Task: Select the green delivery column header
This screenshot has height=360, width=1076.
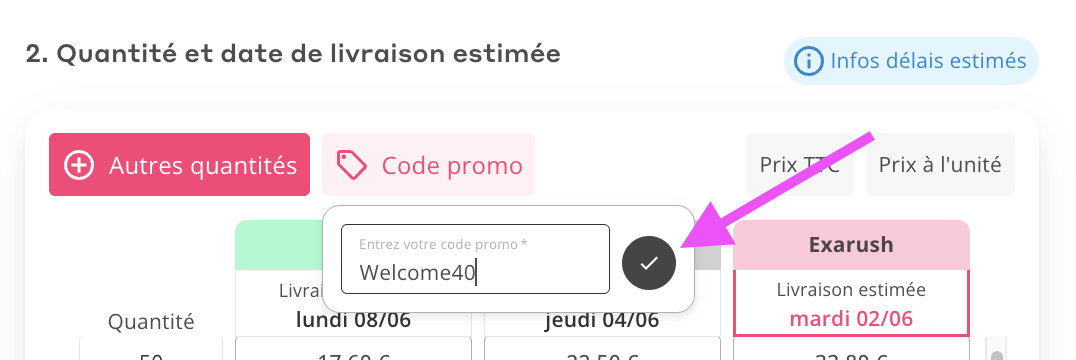Action: point(279,245)
